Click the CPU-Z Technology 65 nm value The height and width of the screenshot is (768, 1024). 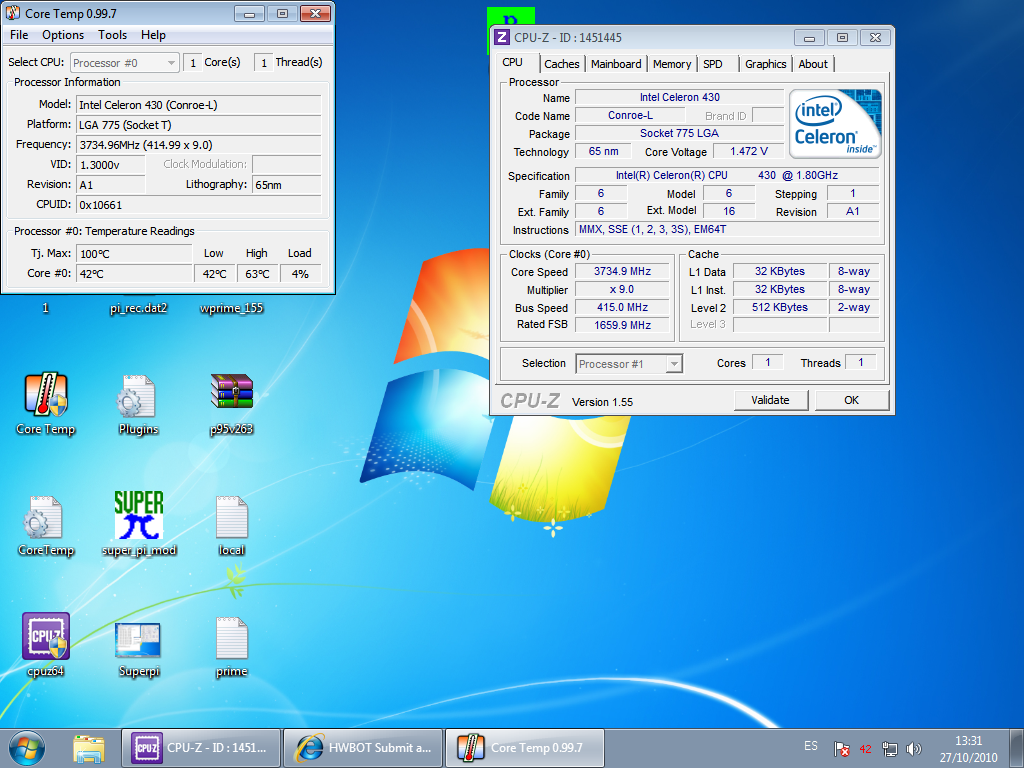click(603, 152)
